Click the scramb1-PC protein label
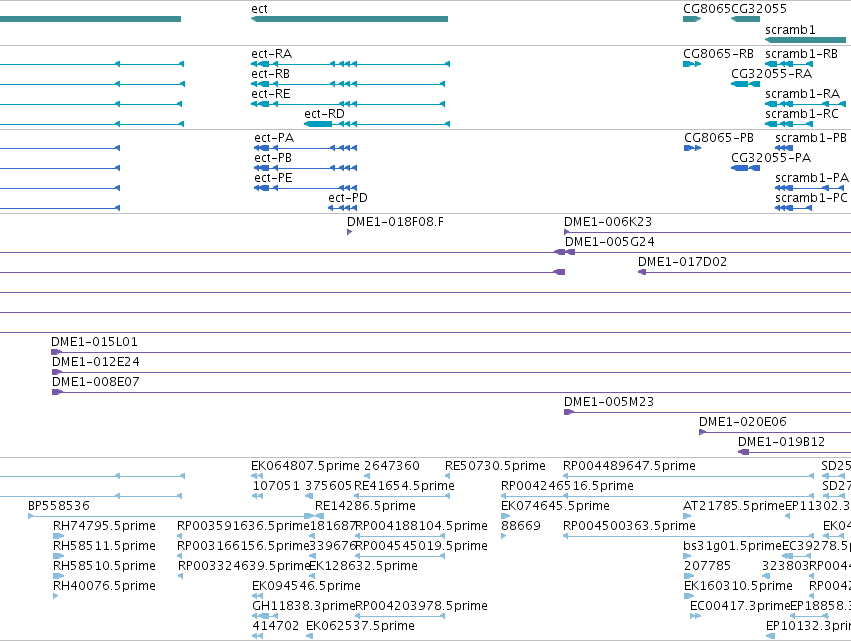The image size is (851, 641). [x=811, y=198]
